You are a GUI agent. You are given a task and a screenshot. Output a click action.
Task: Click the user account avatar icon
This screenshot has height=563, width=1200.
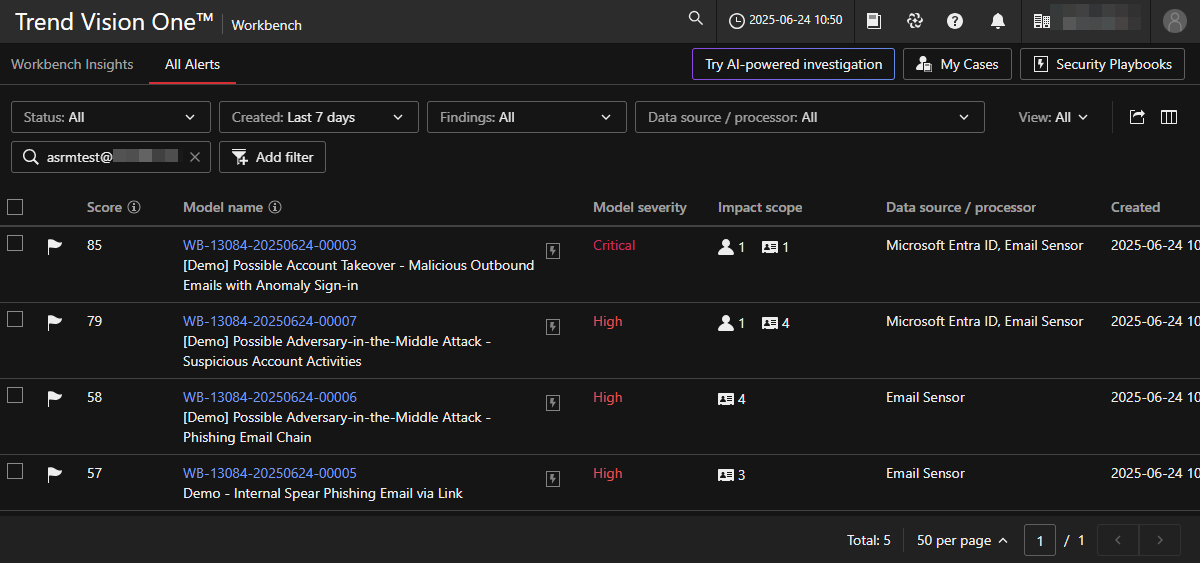point(1173,21)
